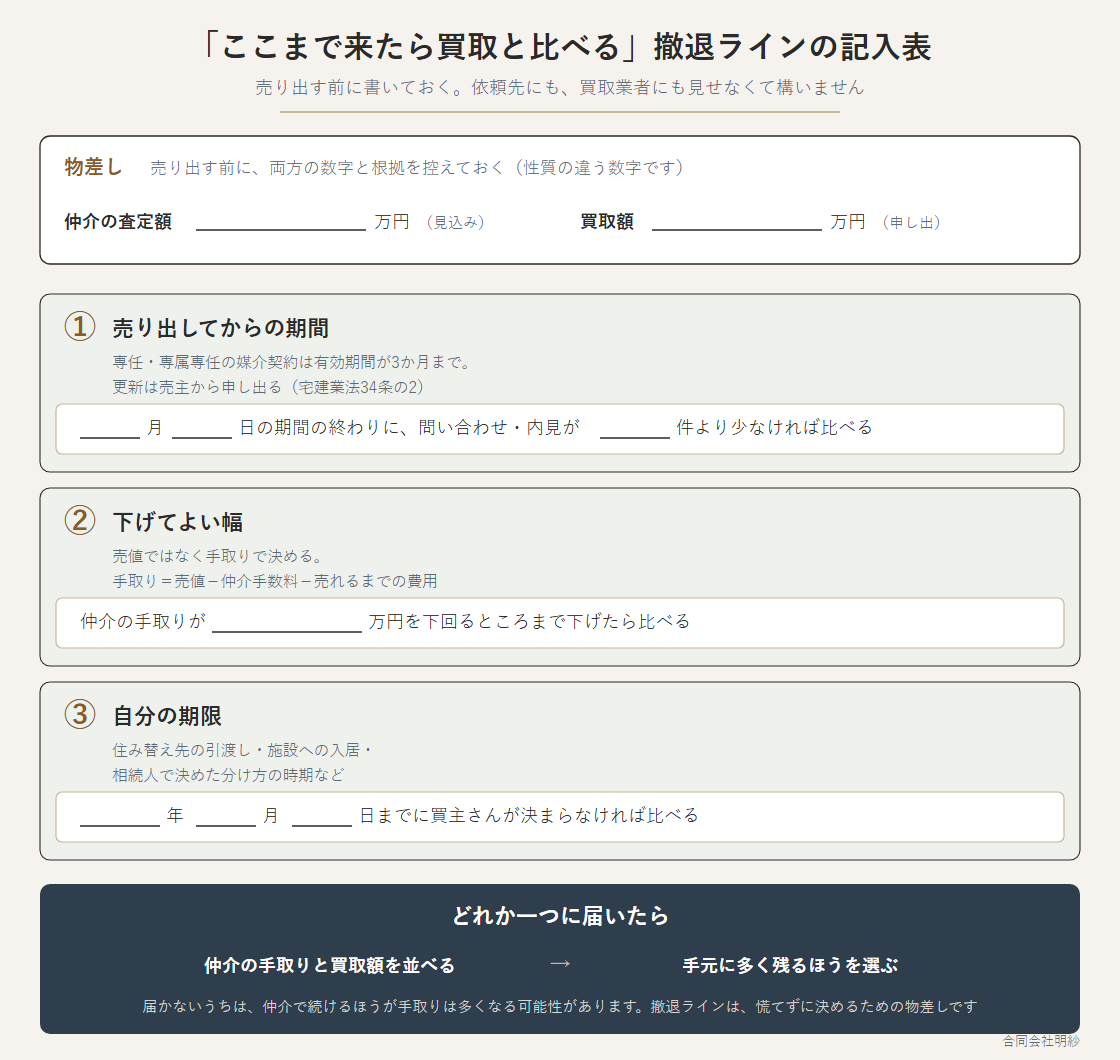
Task: Click the heading どれか一つに届いたら
Action: (x=560, y=916)
